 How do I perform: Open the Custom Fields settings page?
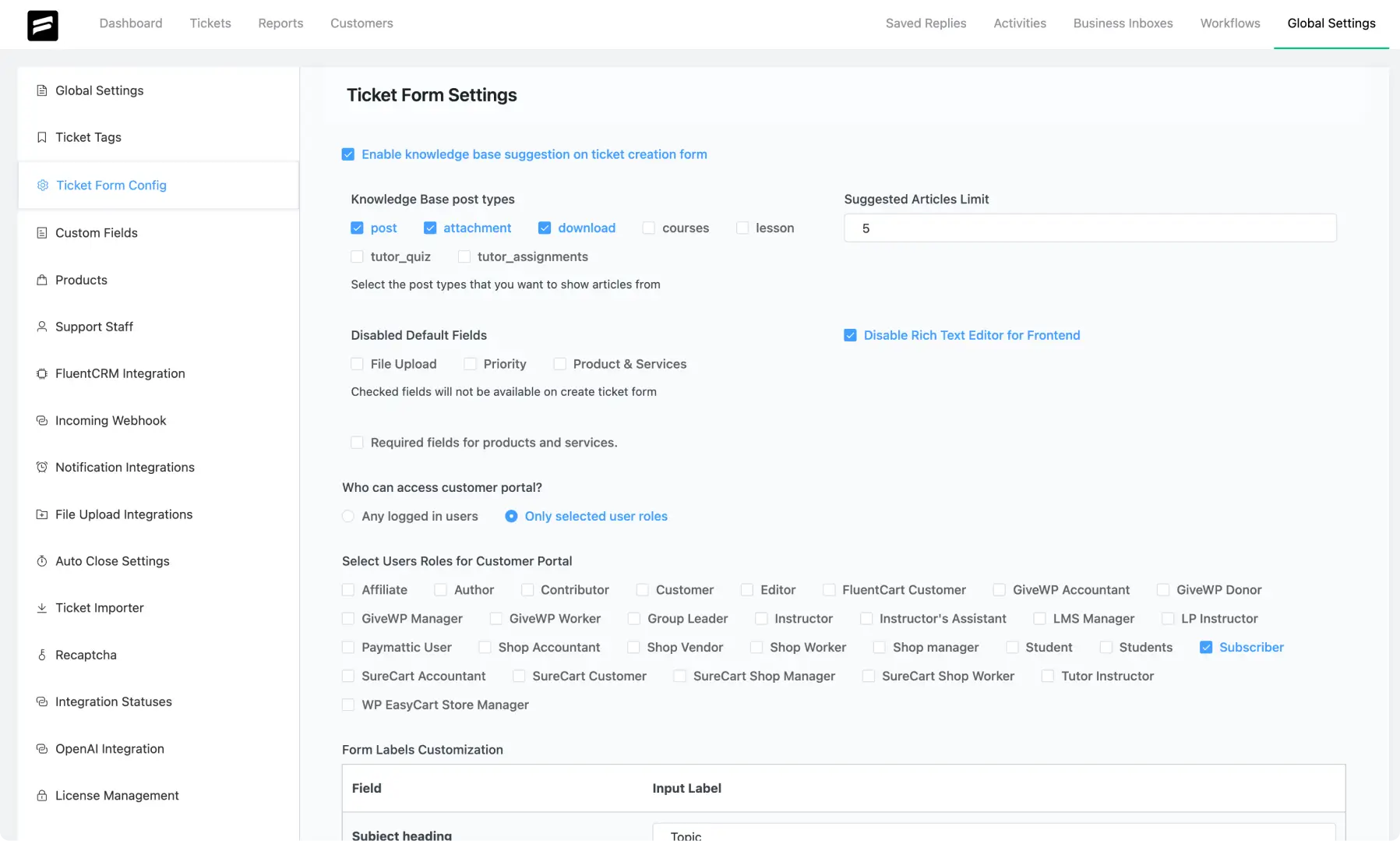click(96, 232)
